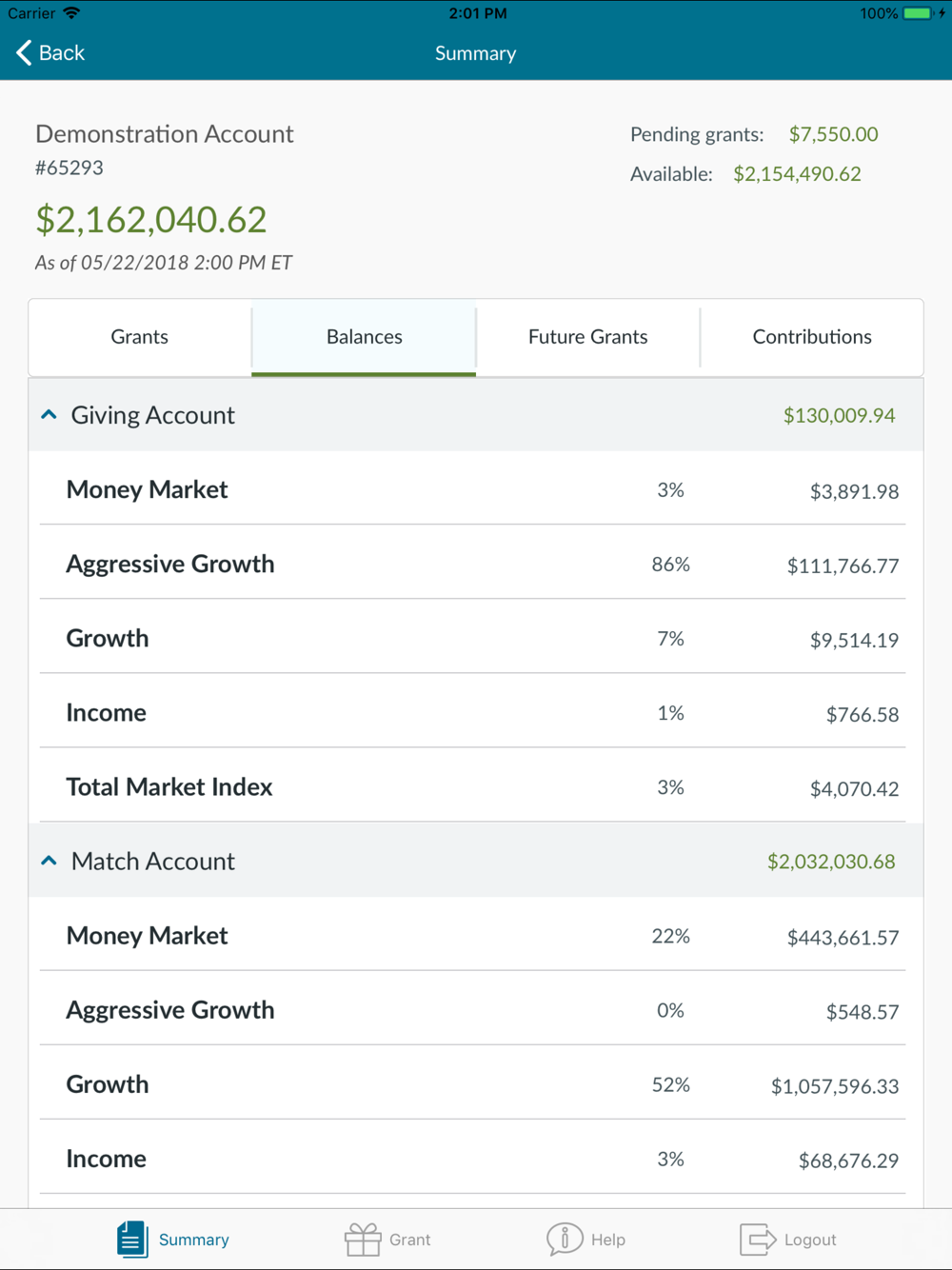Viewport: 952px width, 1270px height.
Task: Collapse the Giving Account section
Action: pyautogui.click(x=49, y=415)
